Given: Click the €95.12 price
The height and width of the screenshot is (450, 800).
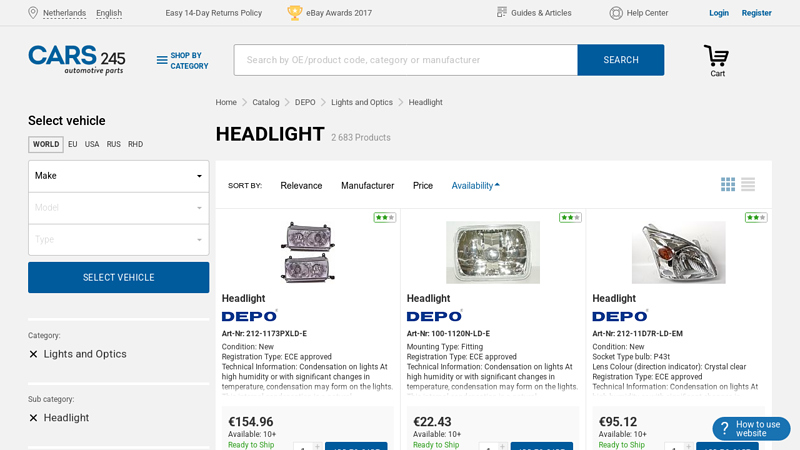Looking at the screenshot, I should click(618, 422).
